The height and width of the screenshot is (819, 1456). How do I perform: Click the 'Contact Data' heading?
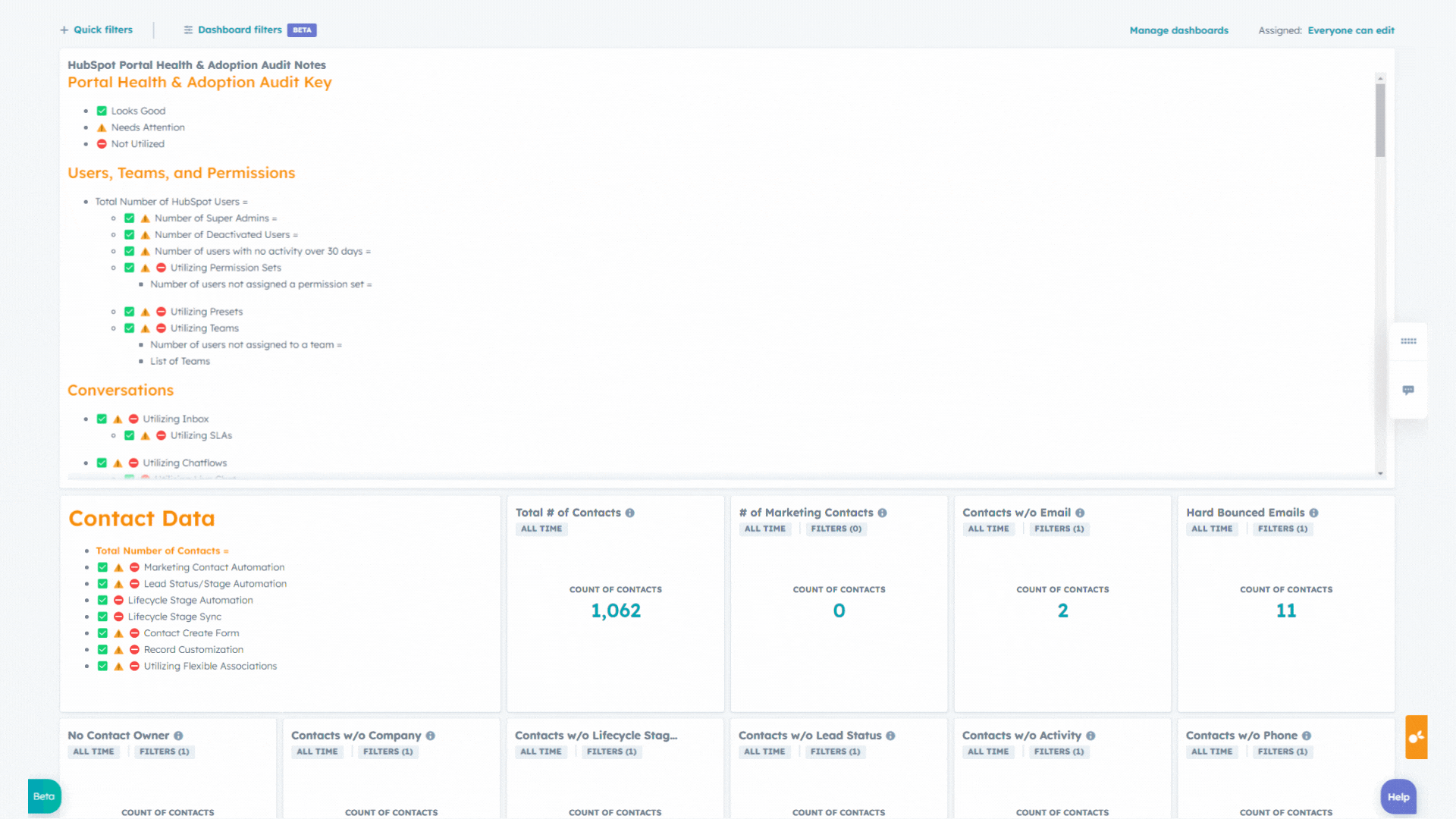coord(142,519)
